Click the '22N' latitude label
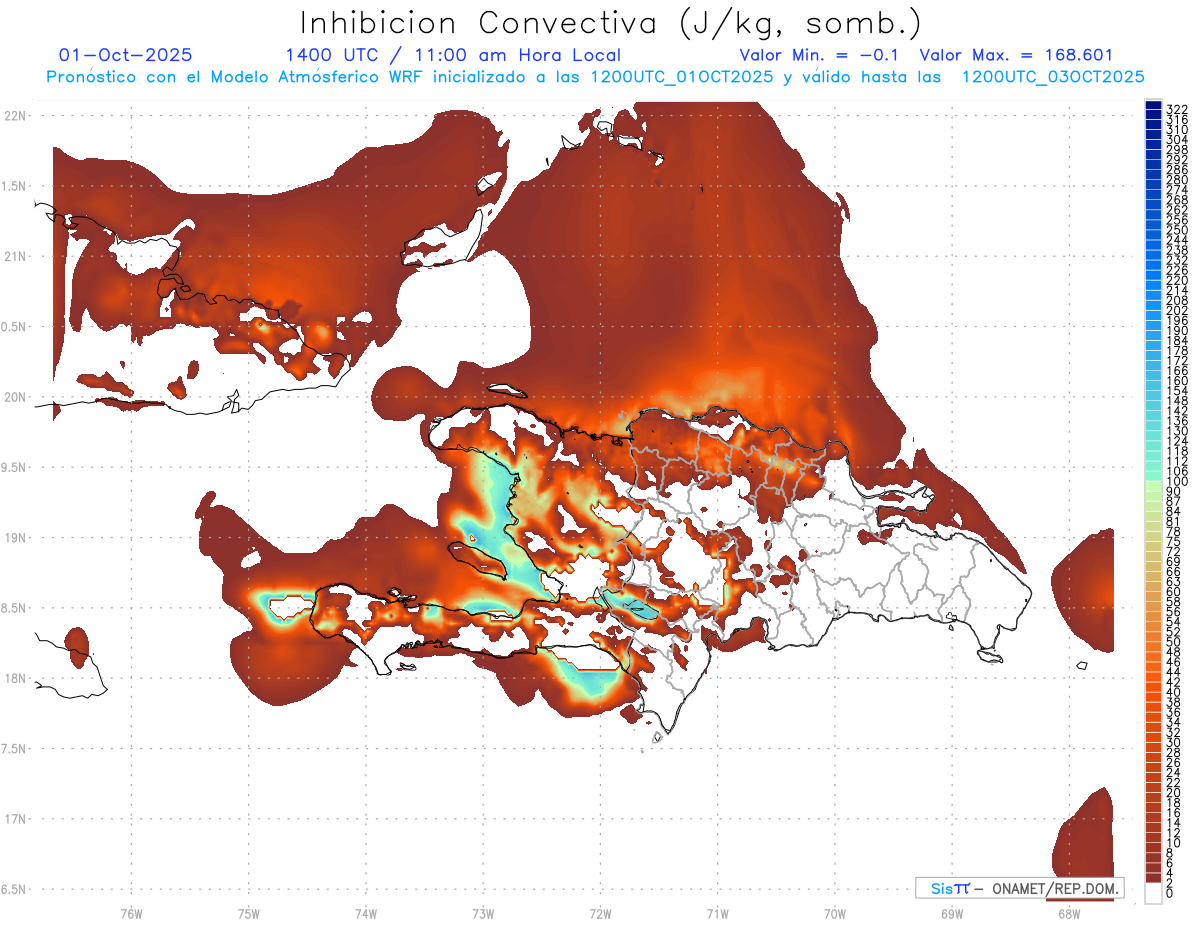 (x=14, y=116)
